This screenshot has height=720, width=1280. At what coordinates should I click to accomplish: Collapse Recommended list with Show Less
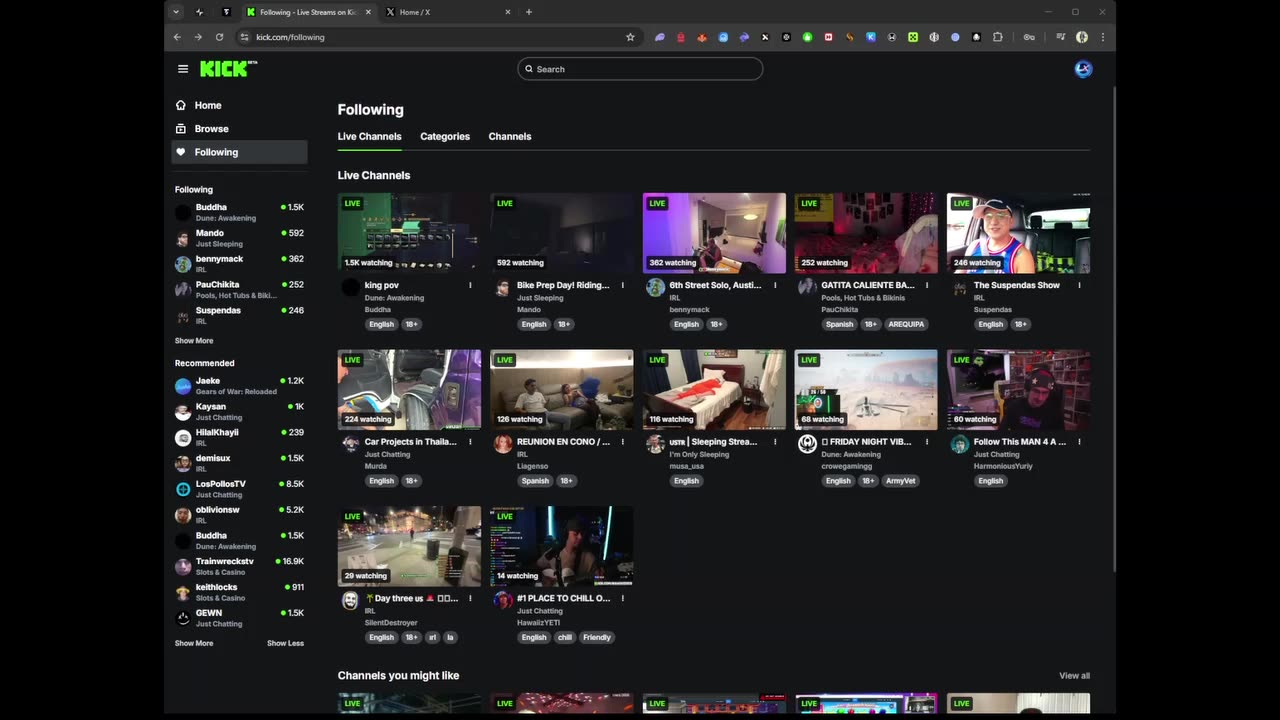[285, 643]
